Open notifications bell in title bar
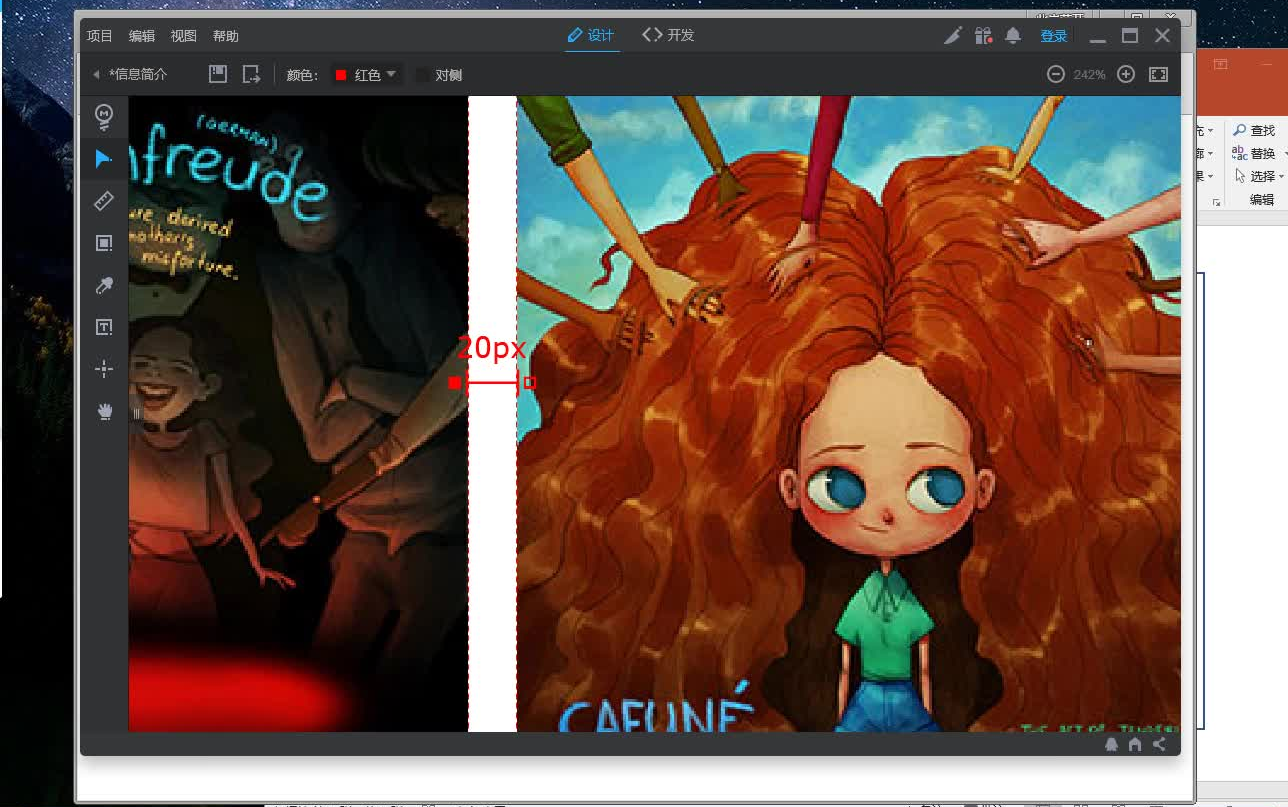Image resolution: width=1288 pixels, height=807 pixels. (x=1013, y=36)
